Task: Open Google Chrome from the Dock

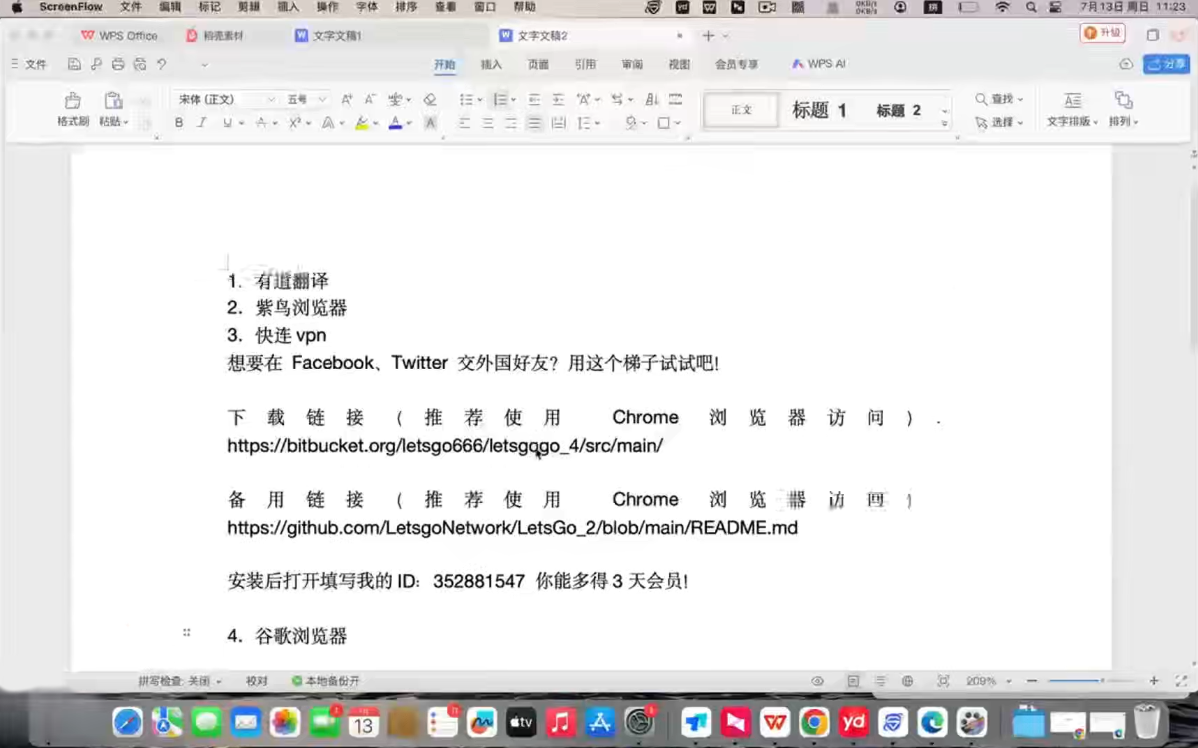Action: pos(814,722)
